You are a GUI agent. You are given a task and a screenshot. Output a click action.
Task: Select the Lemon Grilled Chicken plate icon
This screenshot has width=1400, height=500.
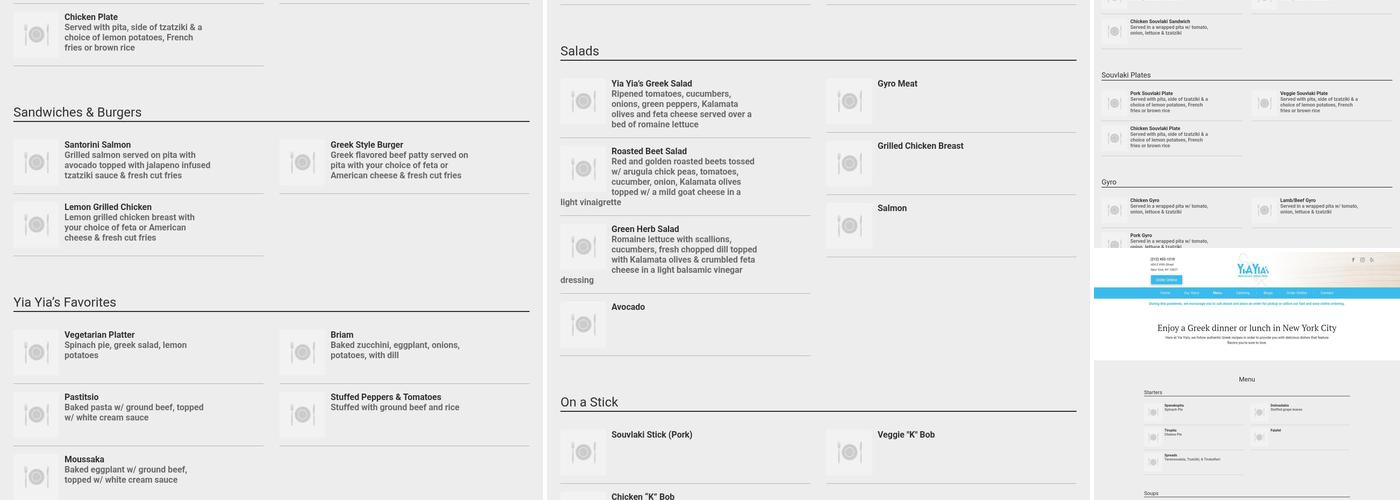(x=36, y=224)
